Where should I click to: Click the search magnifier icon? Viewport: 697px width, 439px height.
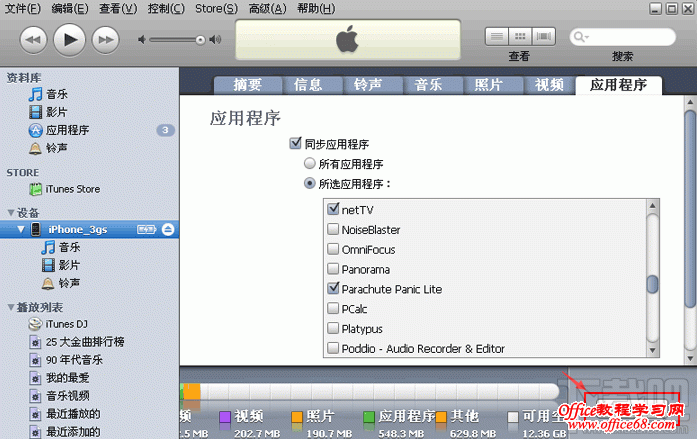click(x=580, y=37)
